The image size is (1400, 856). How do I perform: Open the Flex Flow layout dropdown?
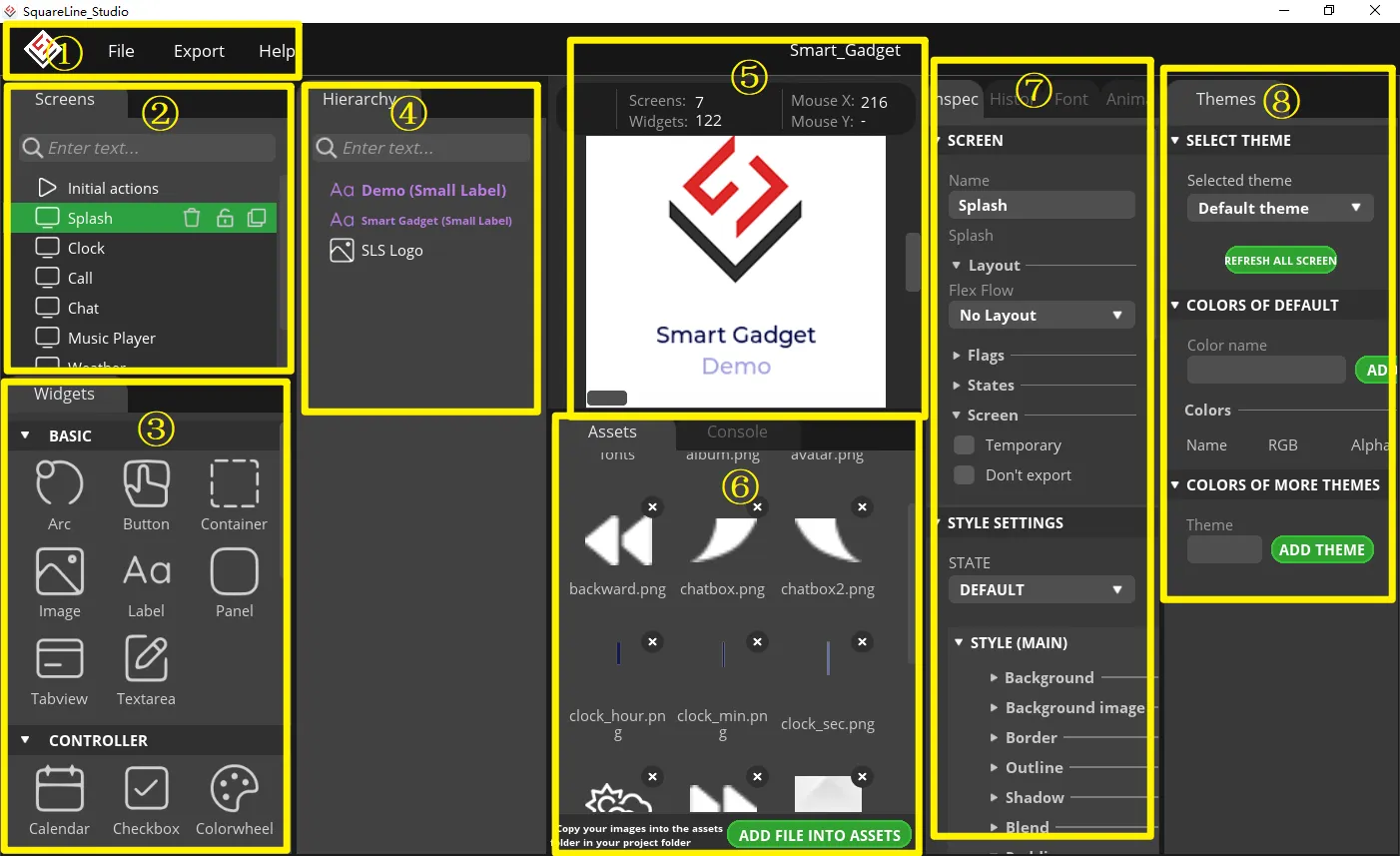click(1041, 316)
